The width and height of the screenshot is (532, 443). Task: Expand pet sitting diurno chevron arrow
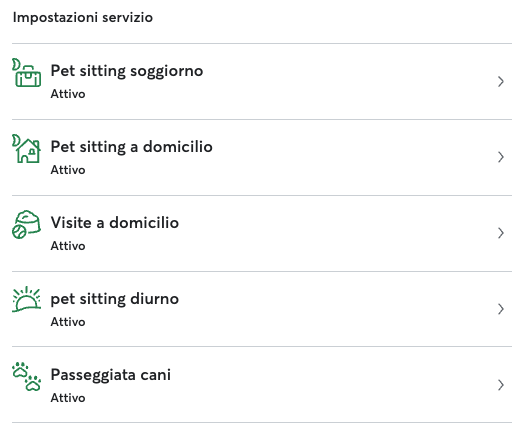(x=500, y=309)
